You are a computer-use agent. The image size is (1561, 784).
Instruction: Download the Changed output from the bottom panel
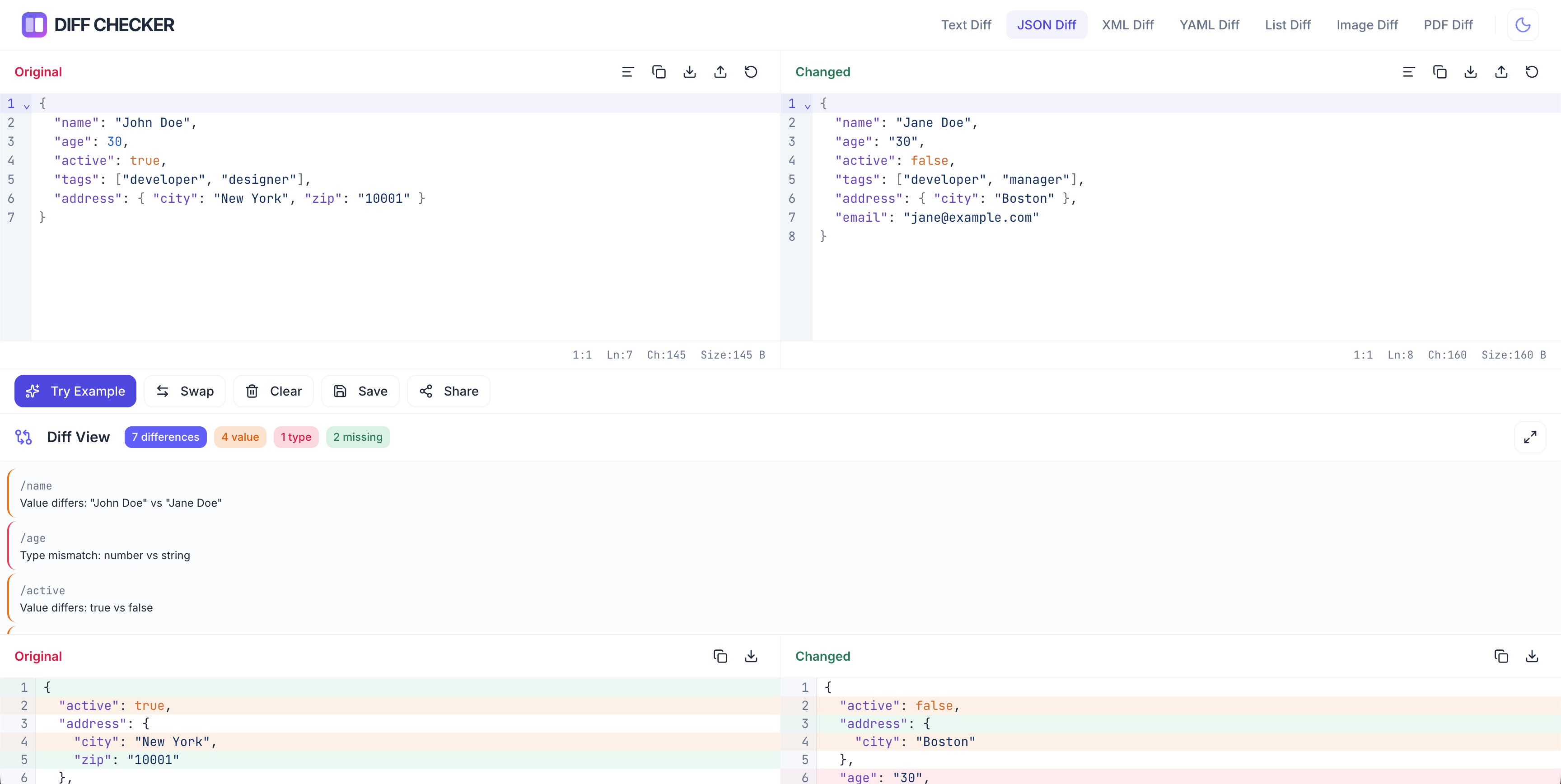pos(1532,656)
